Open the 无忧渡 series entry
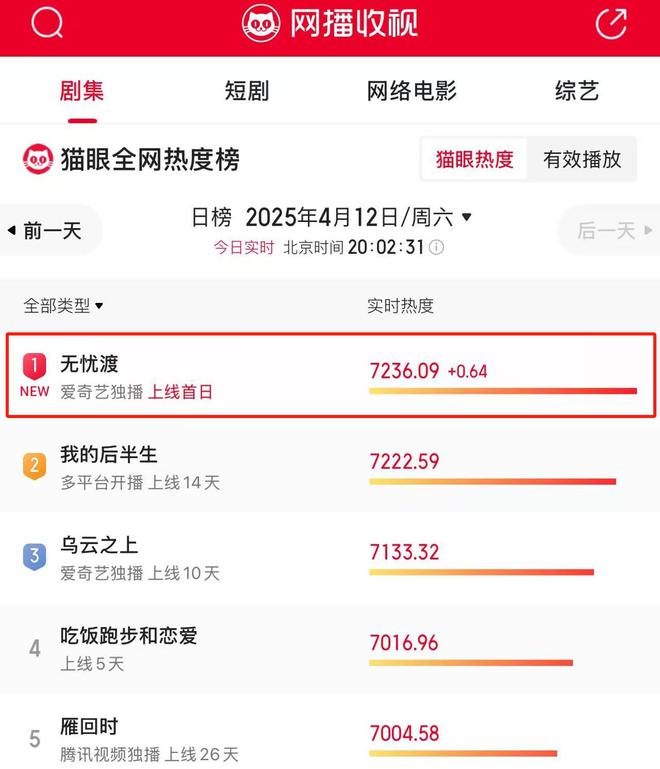This screenshot has height=769, width=660. (x=331, y=375)
